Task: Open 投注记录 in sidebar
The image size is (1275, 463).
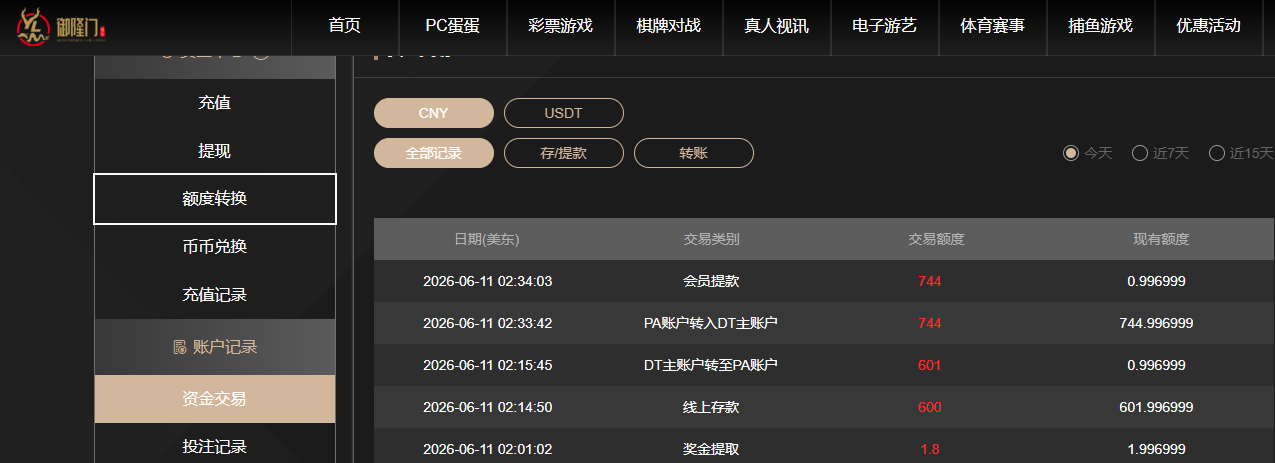Action: point(215,446)
